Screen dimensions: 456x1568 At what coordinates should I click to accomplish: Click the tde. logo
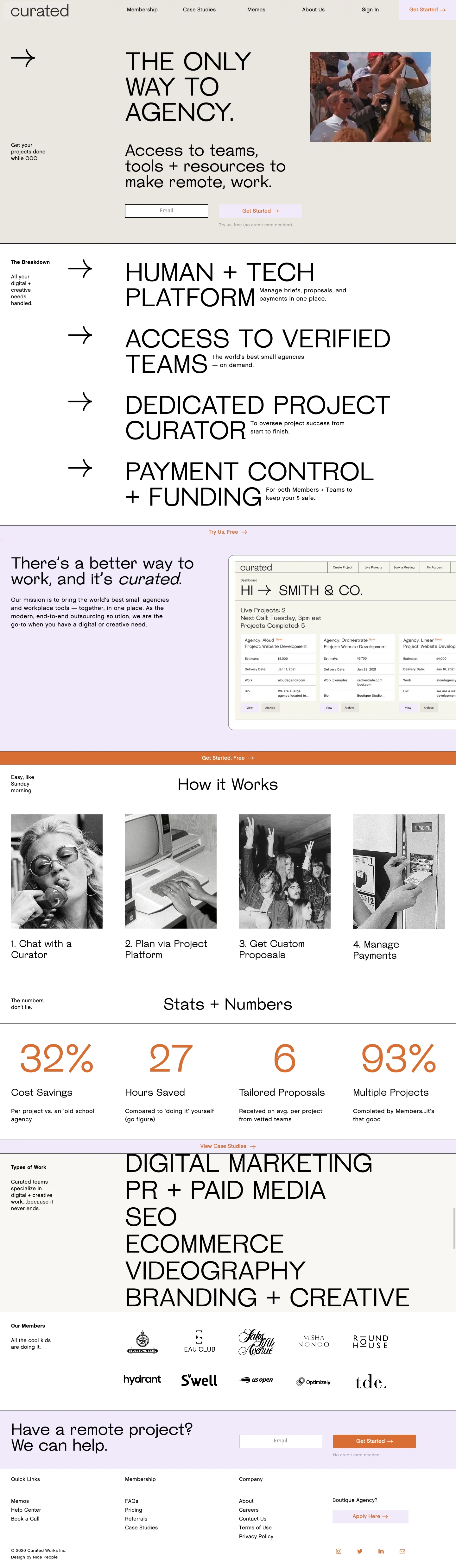370,1382
